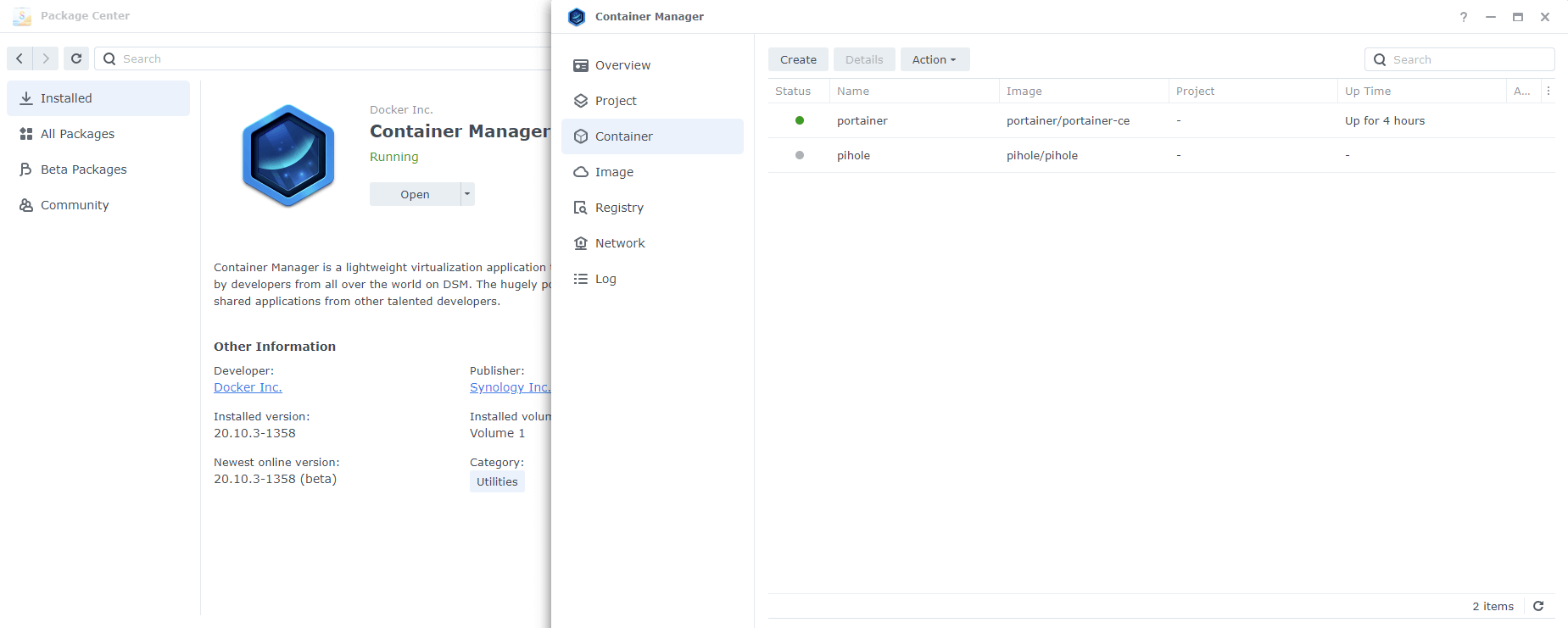Select Installed in Package Center sidebar

[98, 98]
